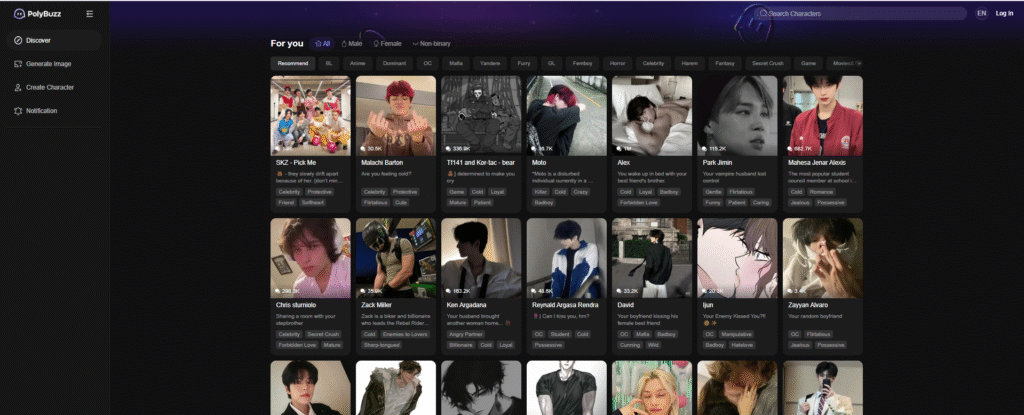1024x415 pixels.
Task: Select the All gender filter
Action: tap(323, 44)
